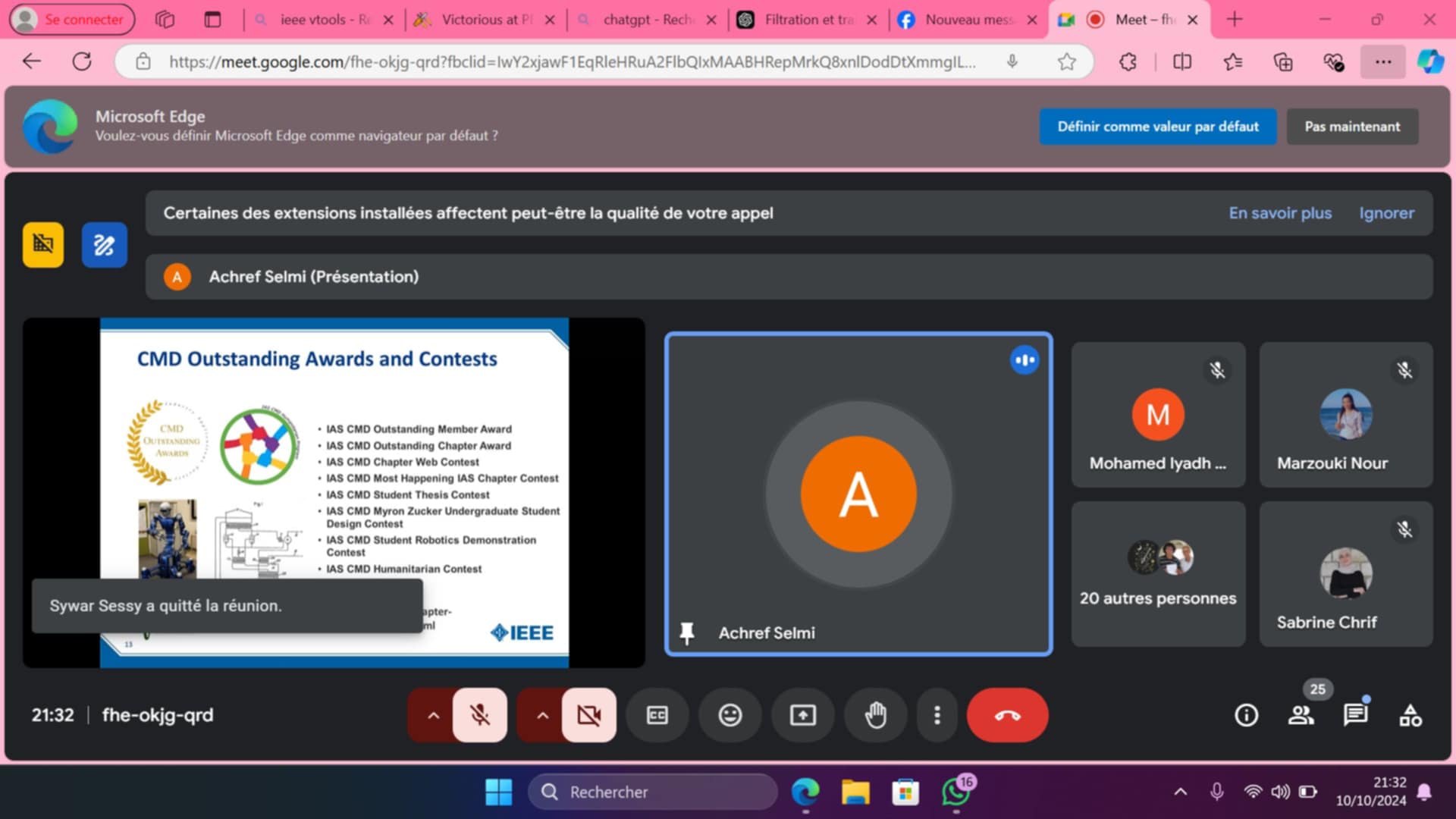The image size is (1456, 819).
Task: Select Marzouki Nour participant tile
Action: coord(1346,415)
